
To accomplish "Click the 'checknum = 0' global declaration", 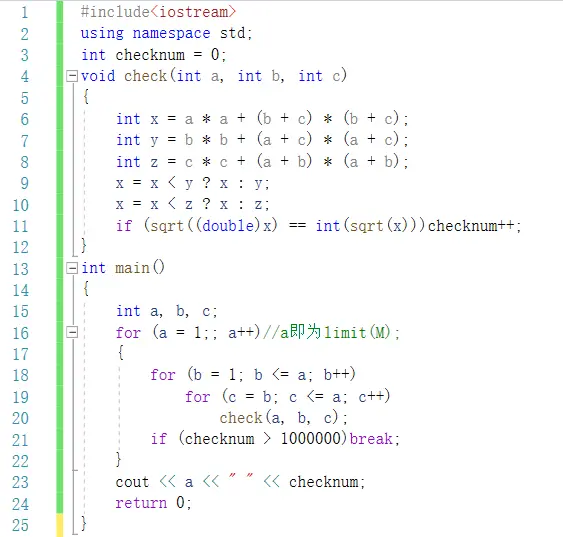I will pos(153,55).
